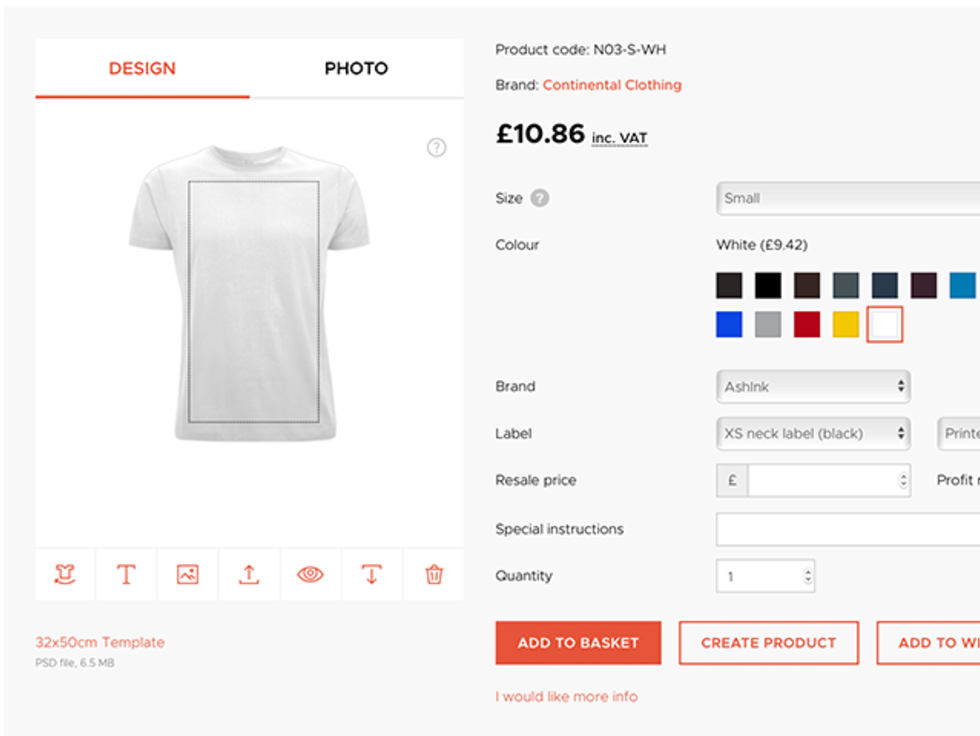Image resolution: width=980 pixels, height=736 pixels.
Task: Open the Continental Clothing brand link
Action: pyautogui.click(x=612, y=85)
